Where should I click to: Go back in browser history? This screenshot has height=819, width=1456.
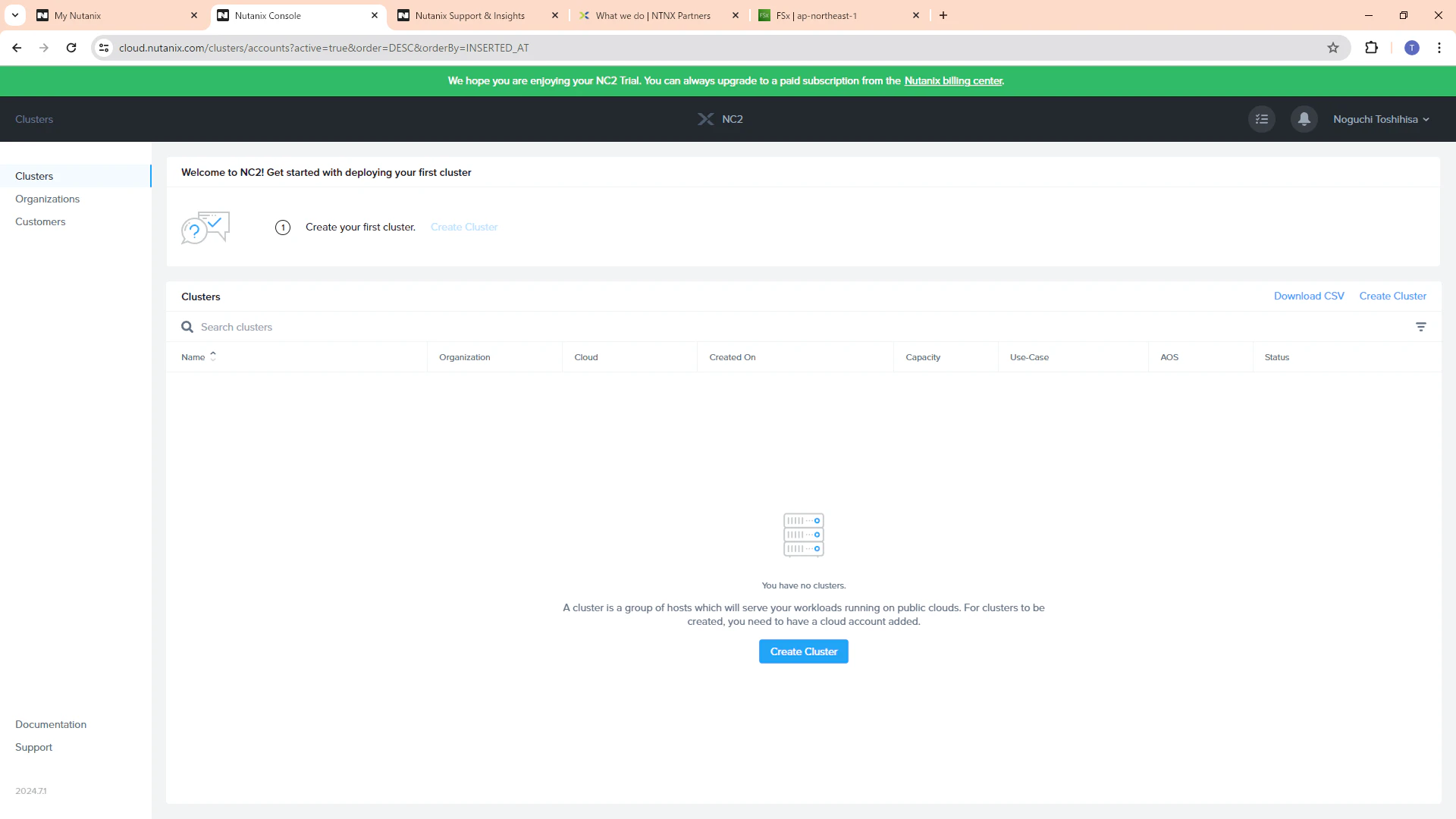pyautogui.click(x=17, y=48)
